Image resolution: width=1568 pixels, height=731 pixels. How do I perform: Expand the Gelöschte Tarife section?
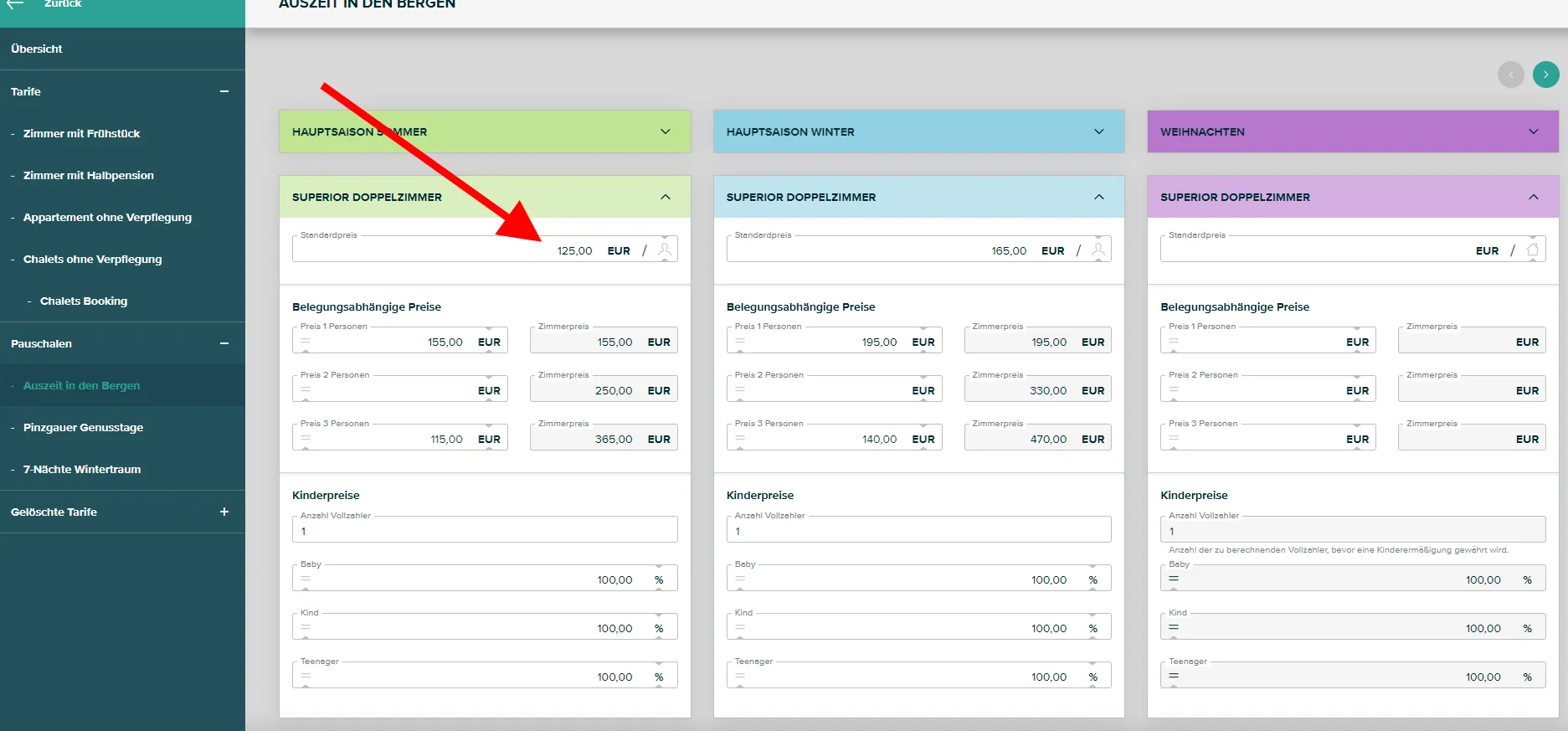224,512
